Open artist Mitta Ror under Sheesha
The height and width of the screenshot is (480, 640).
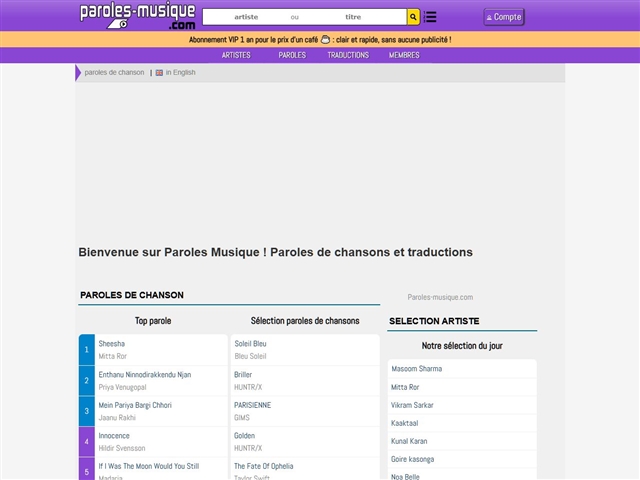pyautogui.click(x=113, y=356)
